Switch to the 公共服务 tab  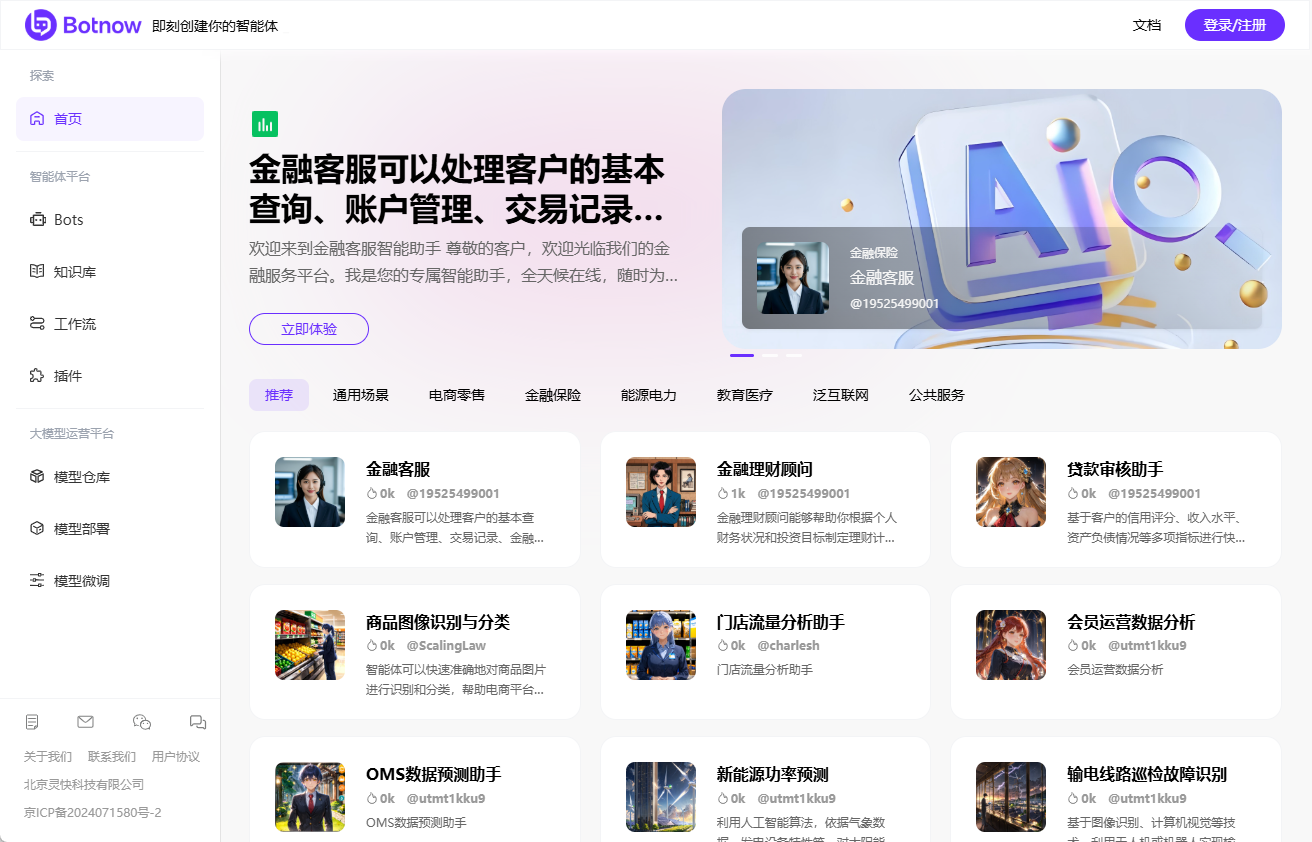[937, 395]
